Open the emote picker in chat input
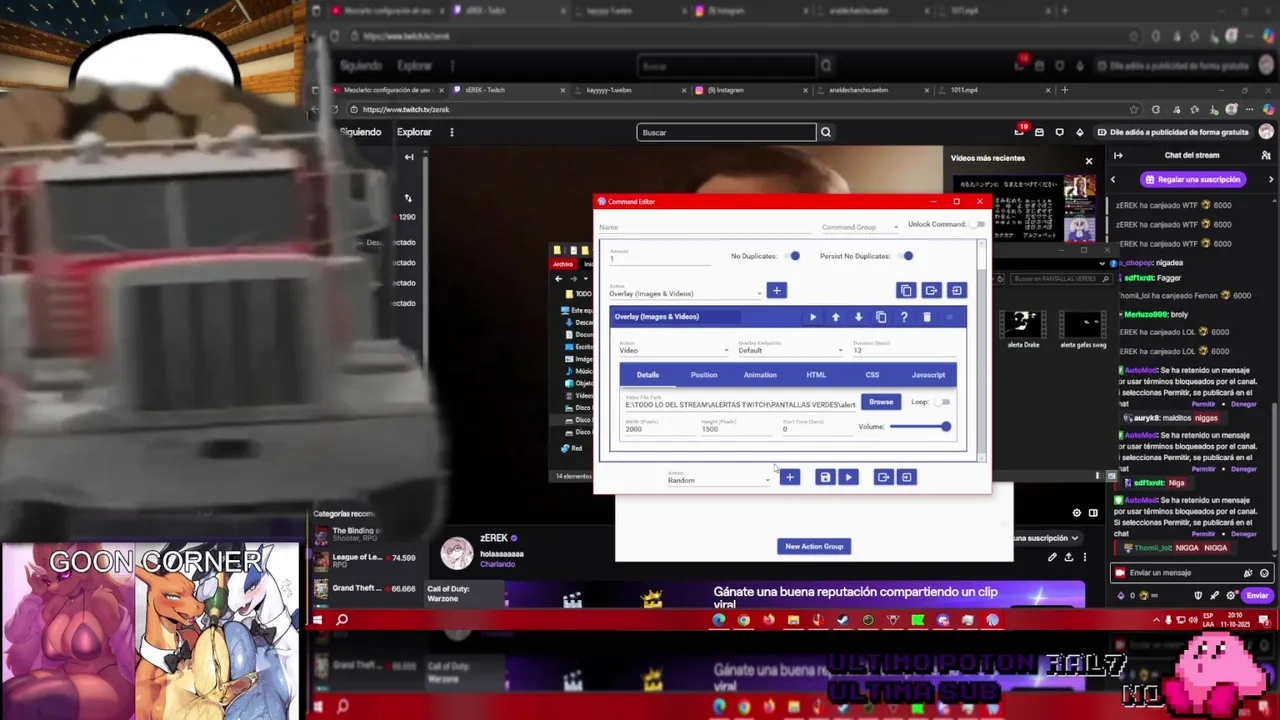Screen dimensions: 1280x720 1264,573
